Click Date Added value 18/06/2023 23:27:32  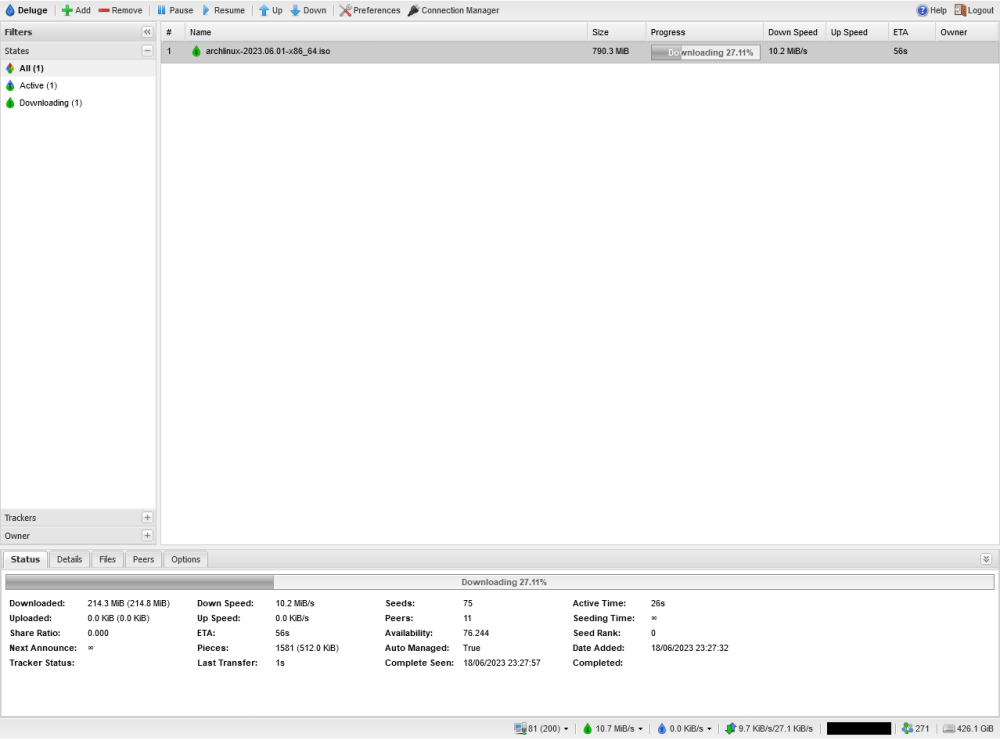coord(689,648)
